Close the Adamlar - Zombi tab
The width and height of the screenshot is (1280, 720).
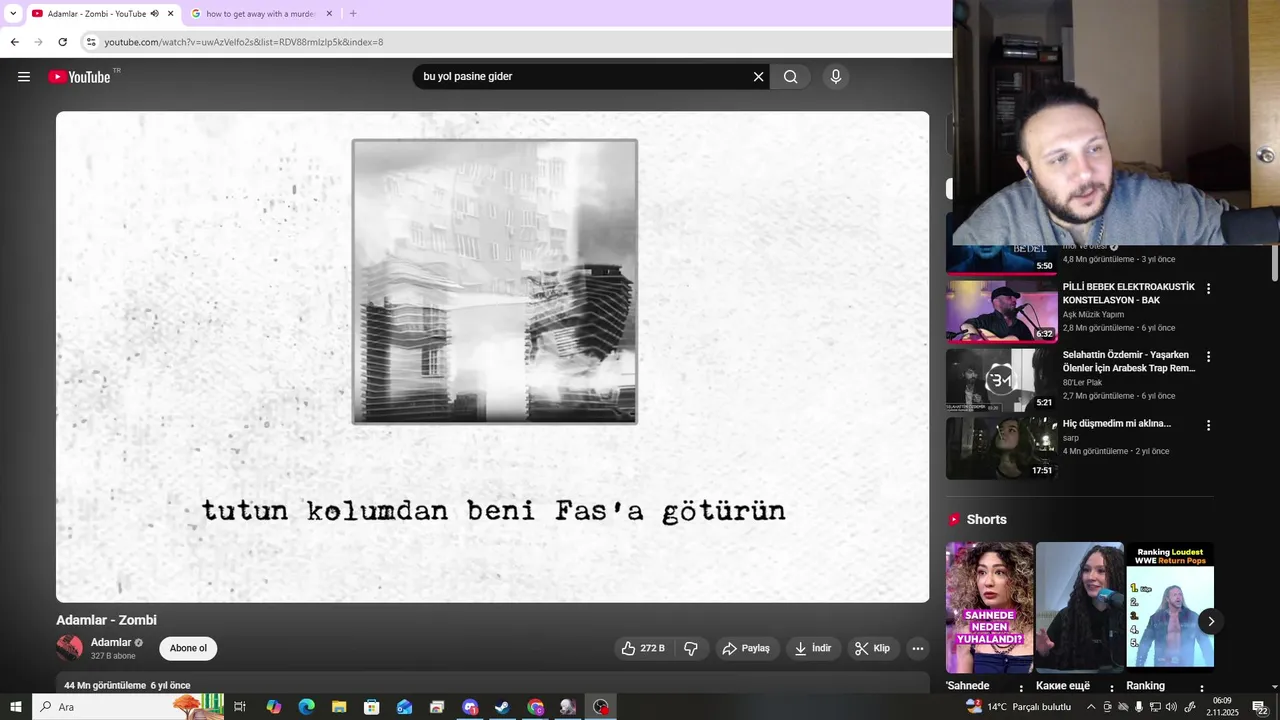(171, 14)
